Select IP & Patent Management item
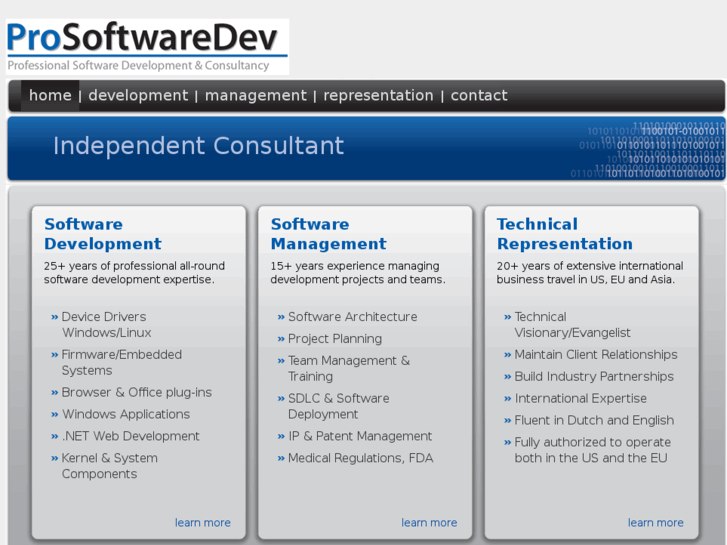 coord(360,436)
